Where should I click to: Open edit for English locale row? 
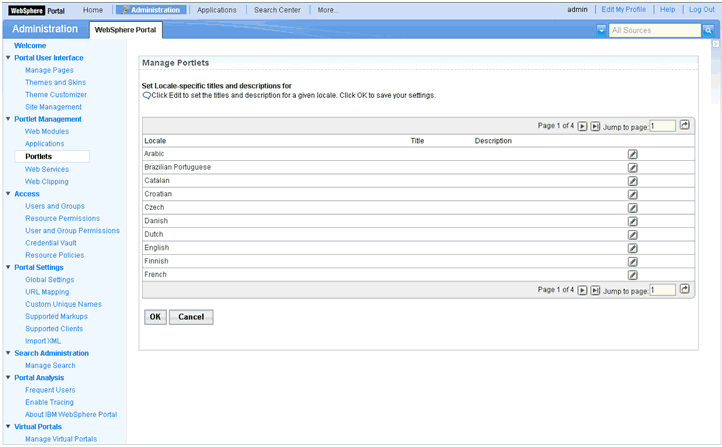tap(632, 248)
